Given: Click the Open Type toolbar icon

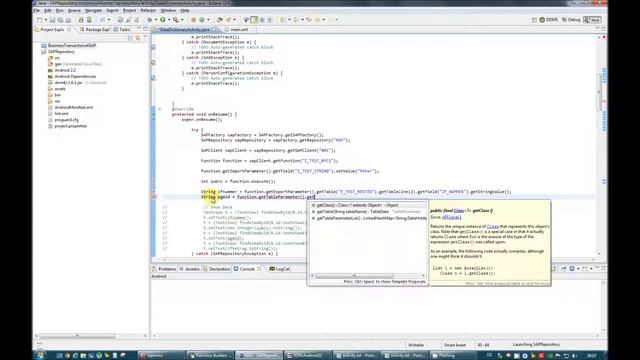Looking at the screenshot, I should click(220, 20).
